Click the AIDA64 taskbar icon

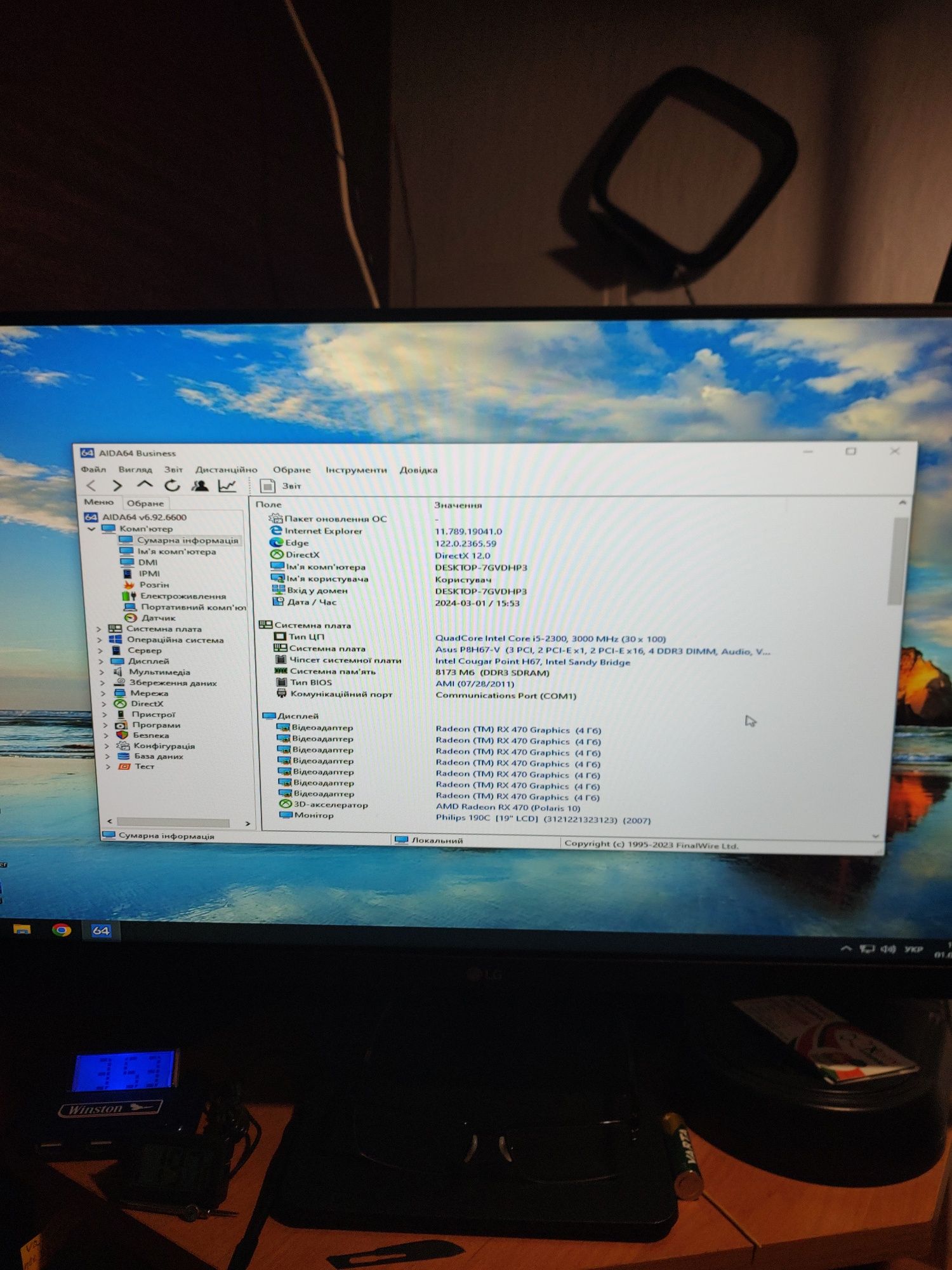[101, 931]
